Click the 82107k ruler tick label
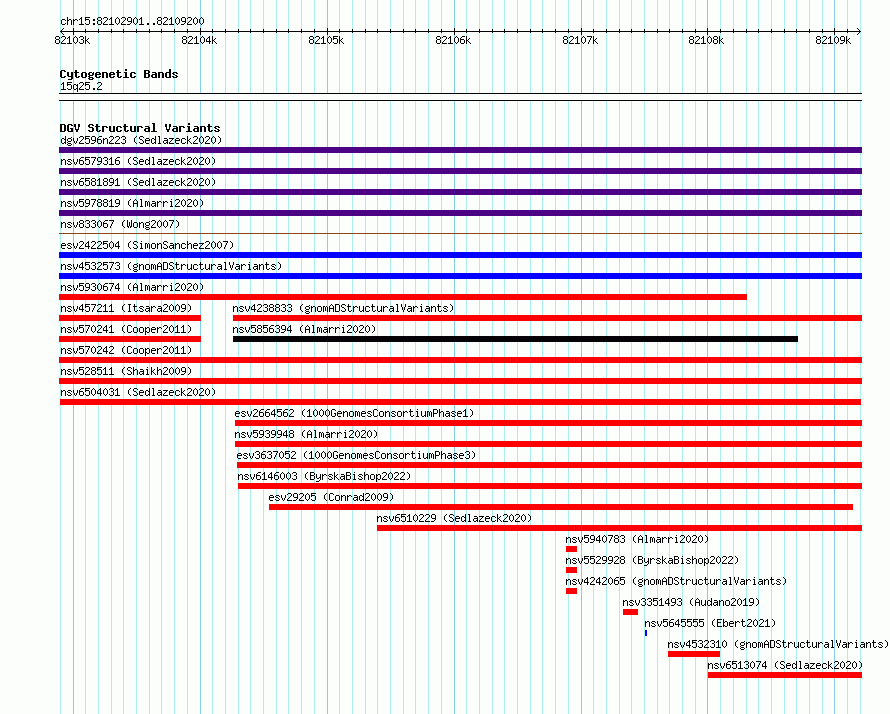890x714 pixels. point(580,40)
